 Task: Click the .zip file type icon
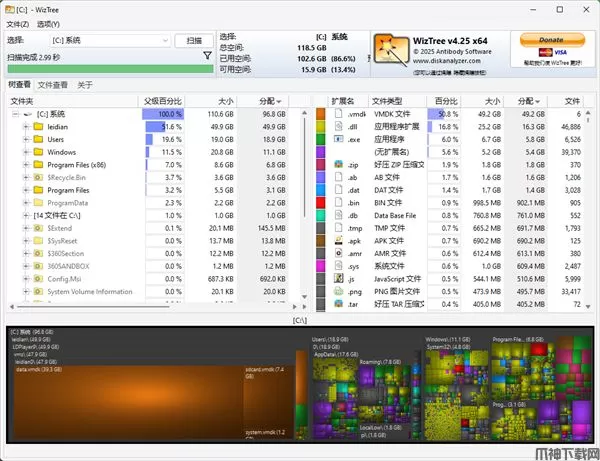[x=339, y=165]
